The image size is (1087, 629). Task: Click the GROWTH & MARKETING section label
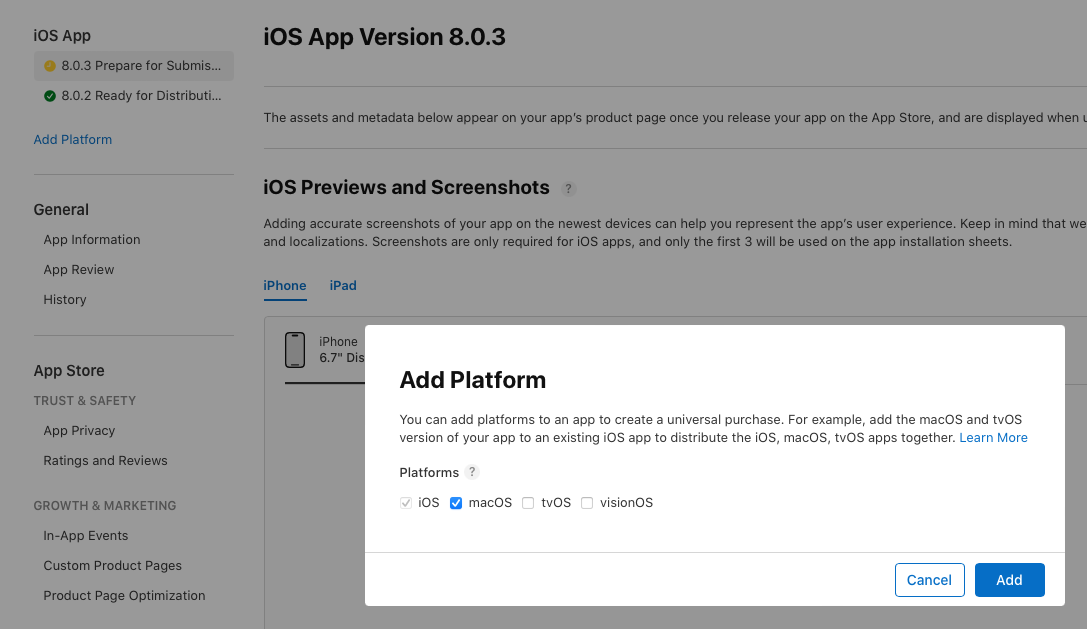coord(105,506)
